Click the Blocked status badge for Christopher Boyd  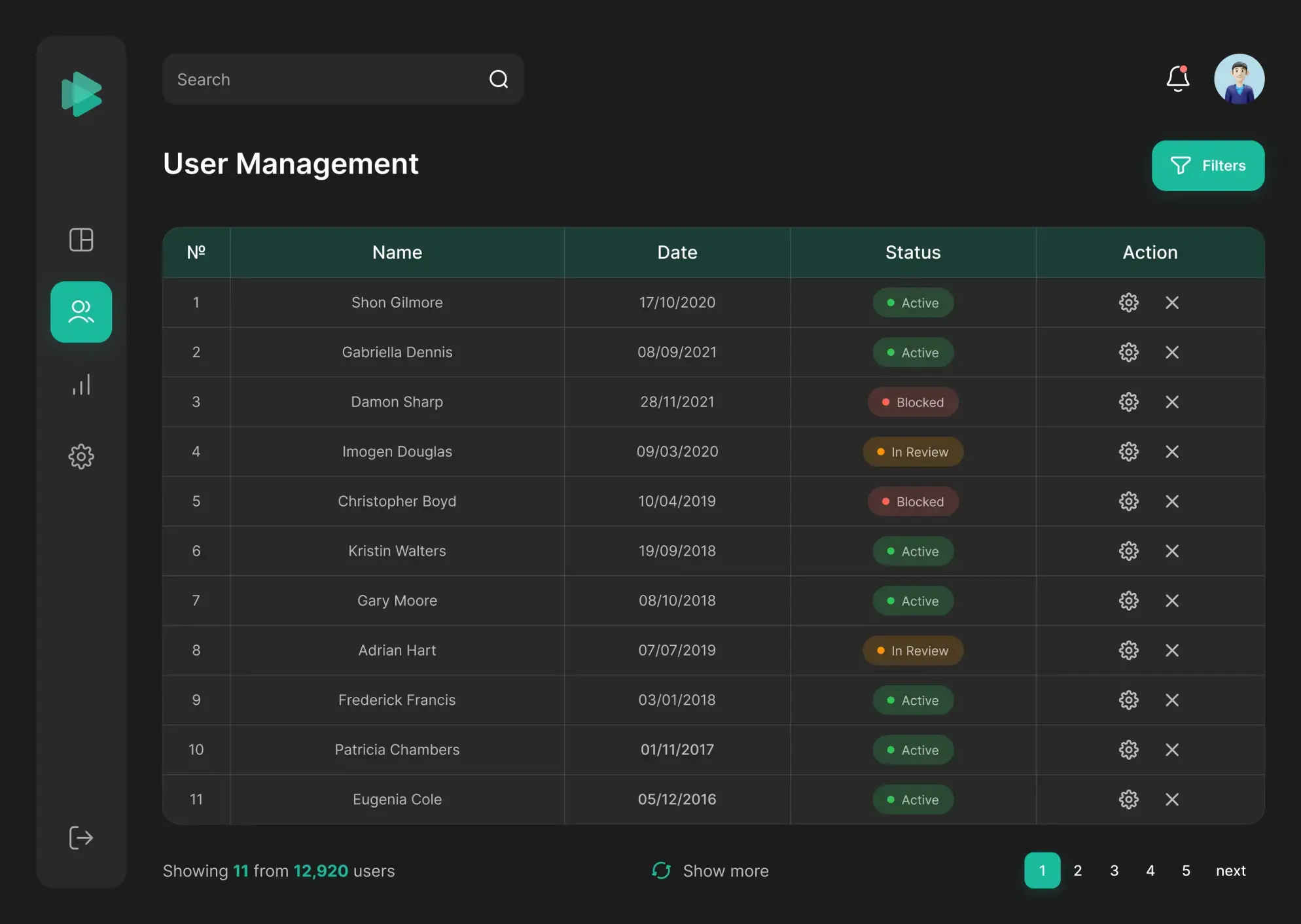pos(913,501)
